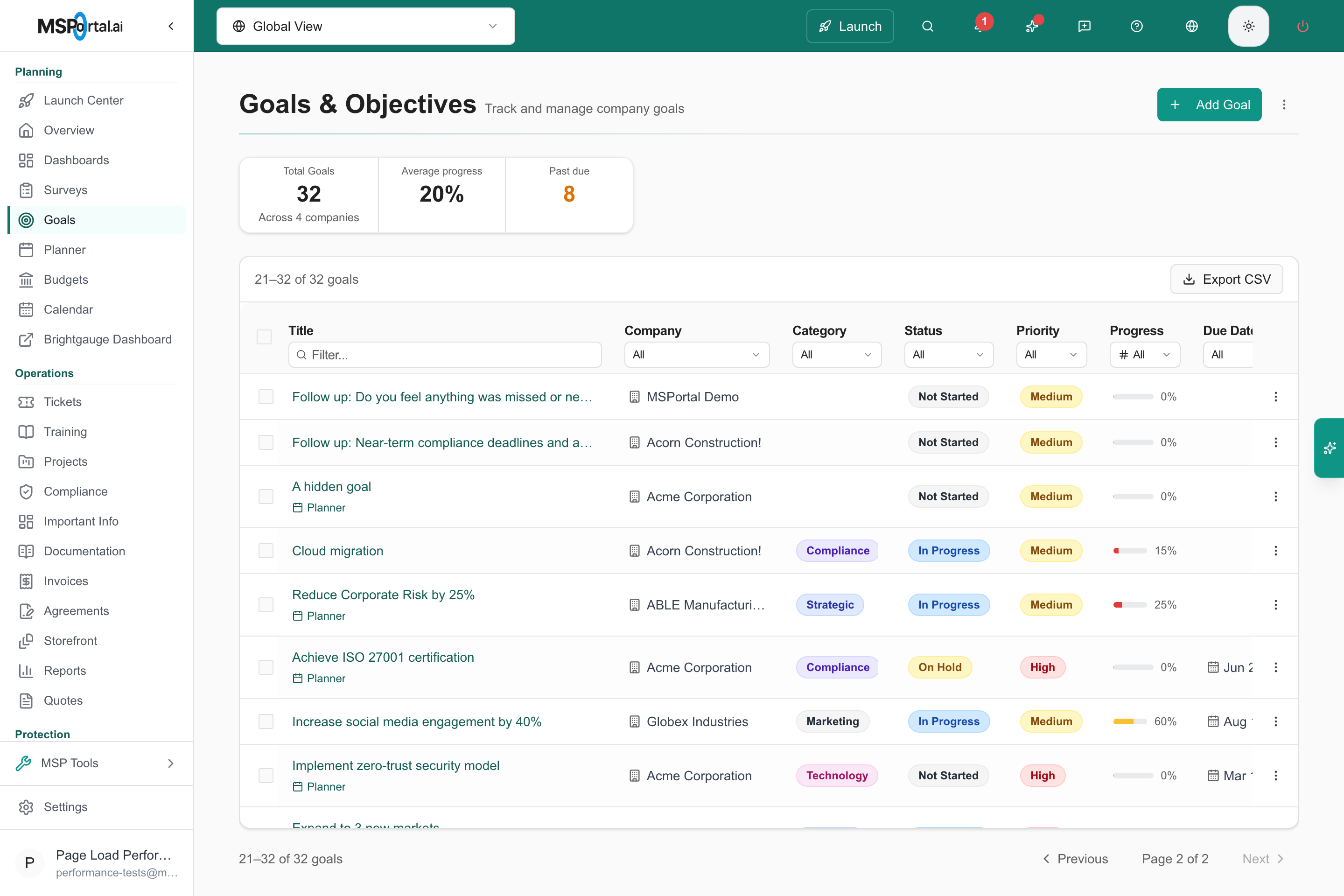
Task: Open the help question mark icon
Action: click(x=1137, y=26)
